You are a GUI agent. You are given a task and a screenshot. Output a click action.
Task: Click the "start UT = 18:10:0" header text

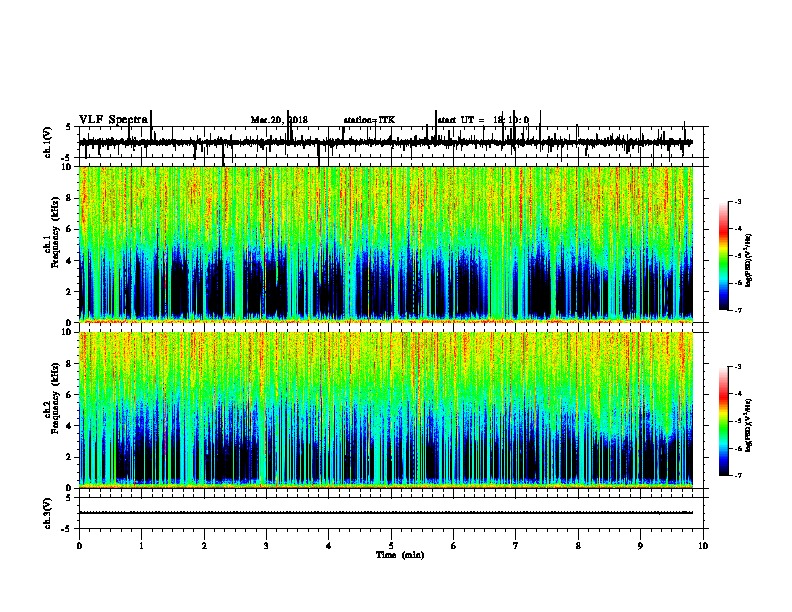(483, 120)
